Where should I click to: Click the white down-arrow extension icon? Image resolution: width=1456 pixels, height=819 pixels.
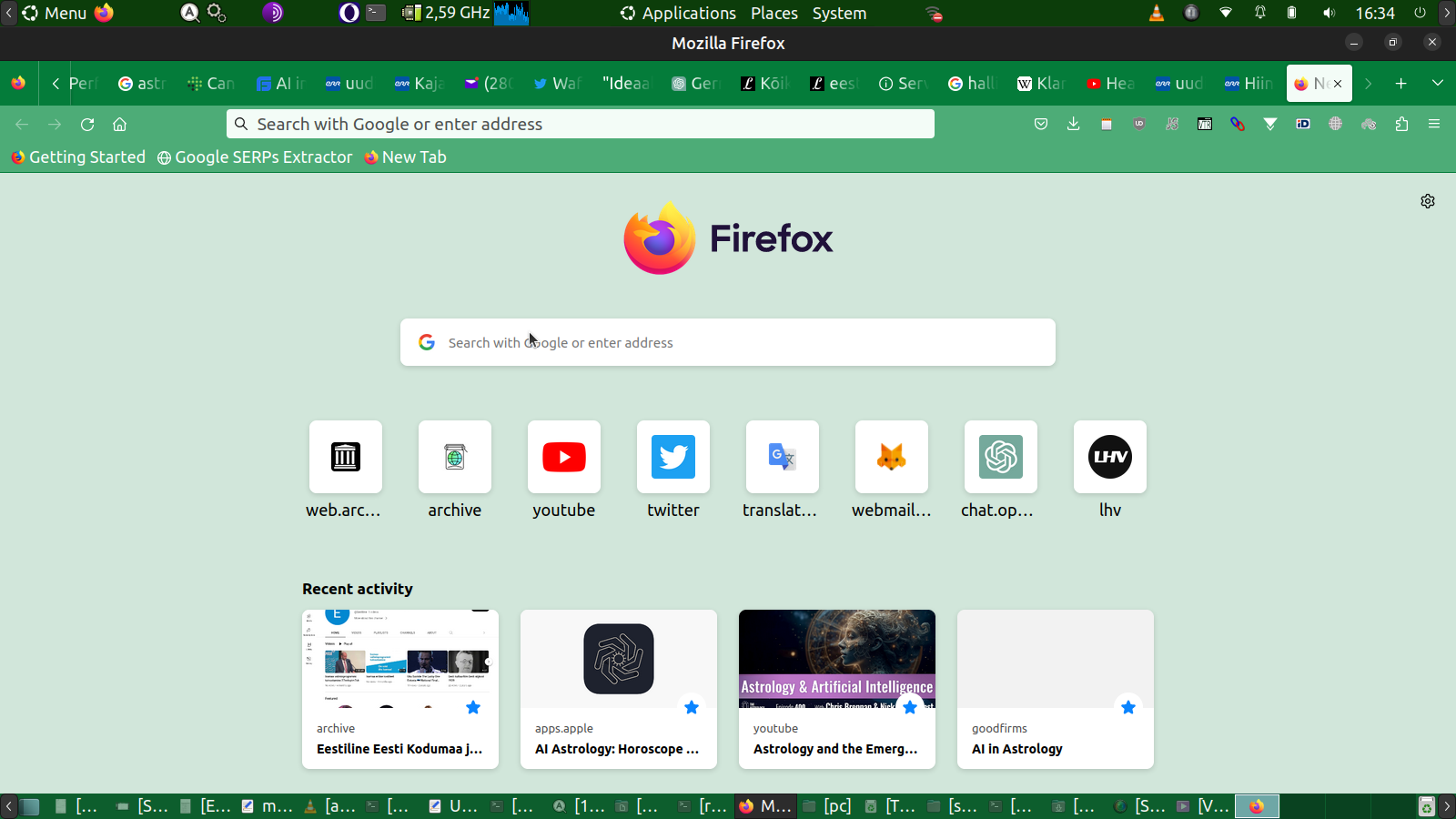tap(1270, 124)
